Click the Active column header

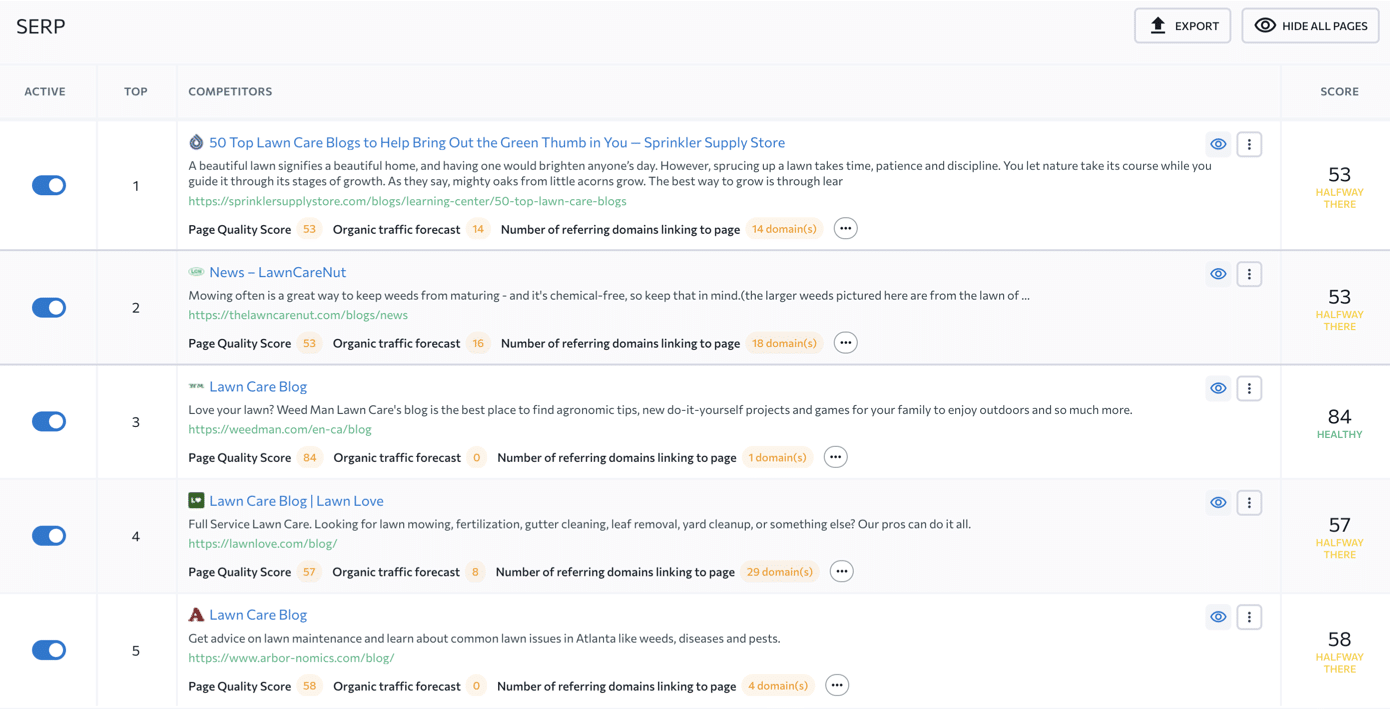pos(45,91)
